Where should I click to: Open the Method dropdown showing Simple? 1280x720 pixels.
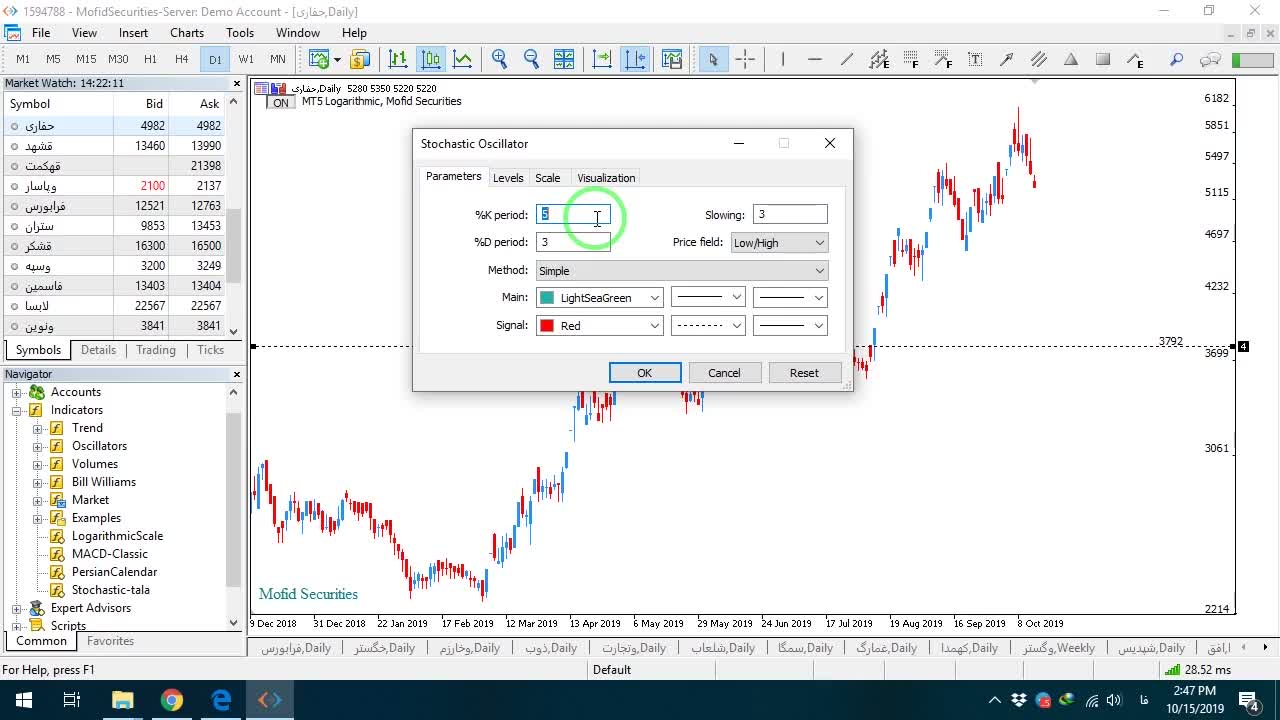point(682,270)
